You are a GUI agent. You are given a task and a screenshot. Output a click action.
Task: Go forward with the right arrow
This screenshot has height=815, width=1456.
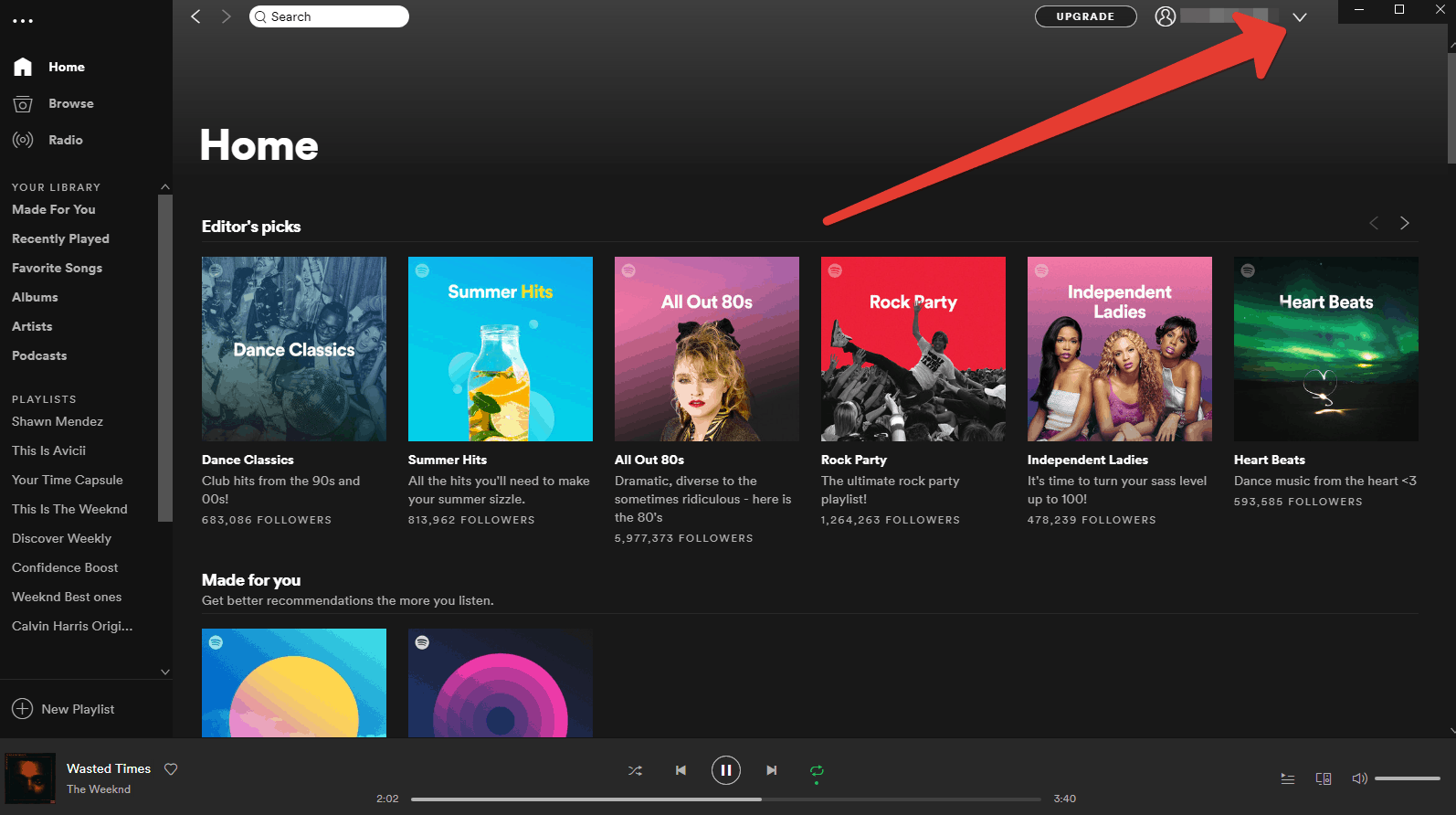pyautogui.click(x=227, y=16)
